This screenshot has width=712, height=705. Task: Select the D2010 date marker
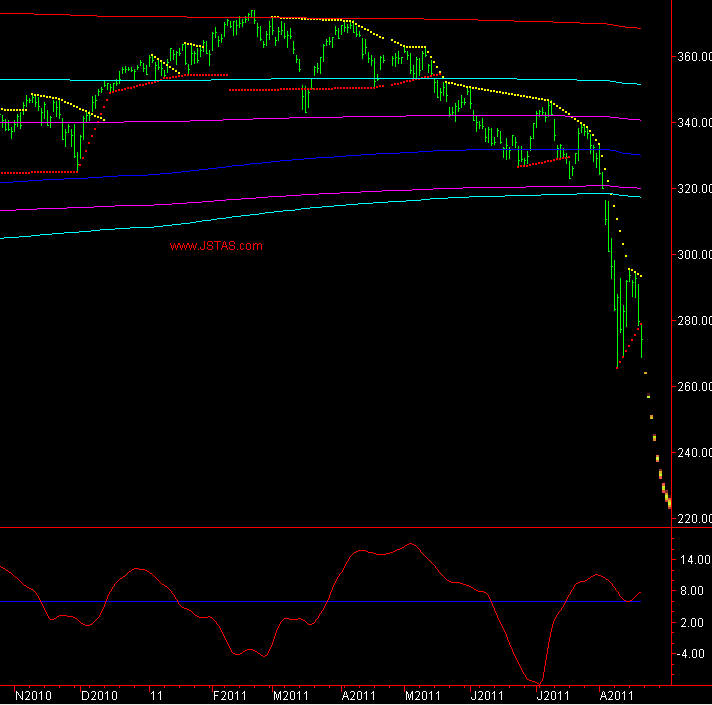pos(99,694)
